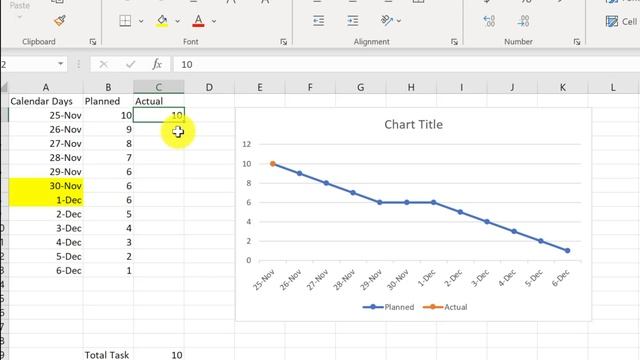Expand the Borders dropdown arrow
Screen dimensions: 640x360
tap(141, 21)
